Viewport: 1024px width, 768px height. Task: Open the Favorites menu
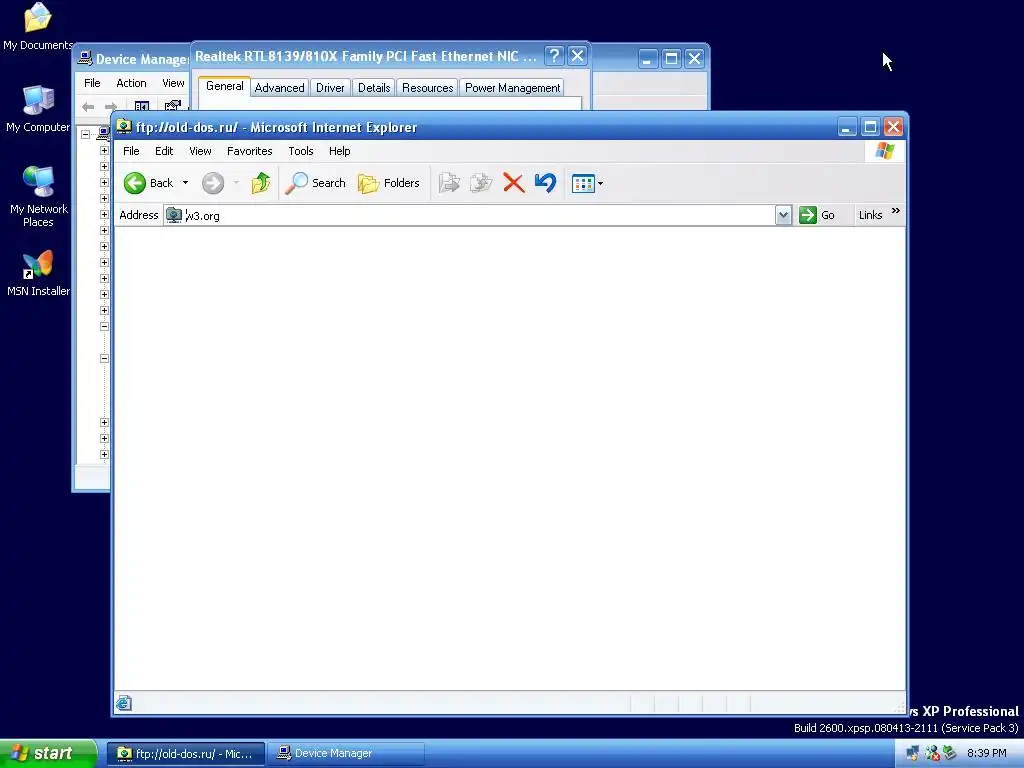tap(249, 151)
